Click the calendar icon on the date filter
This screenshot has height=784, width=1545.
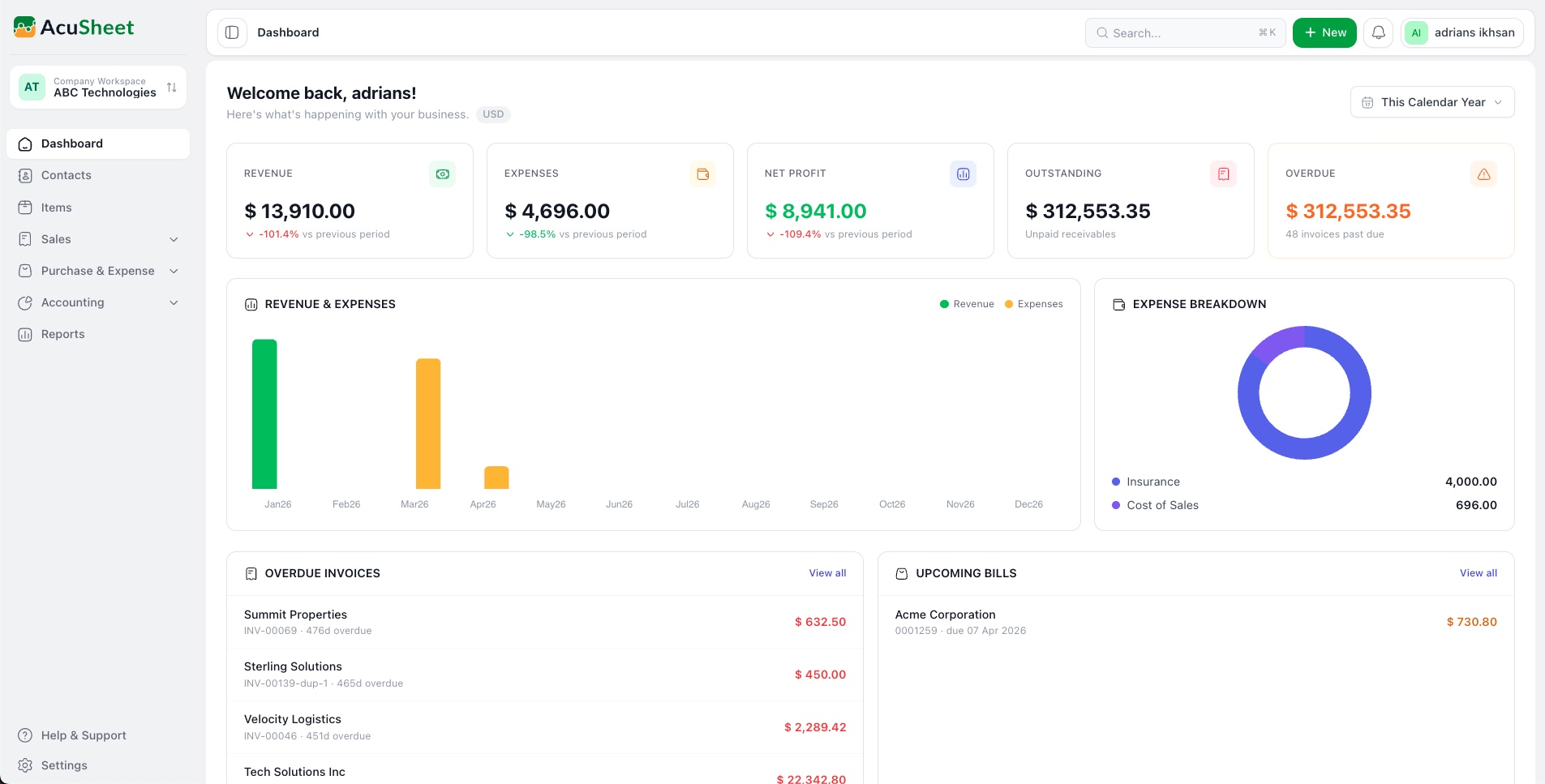(1368, 102)
